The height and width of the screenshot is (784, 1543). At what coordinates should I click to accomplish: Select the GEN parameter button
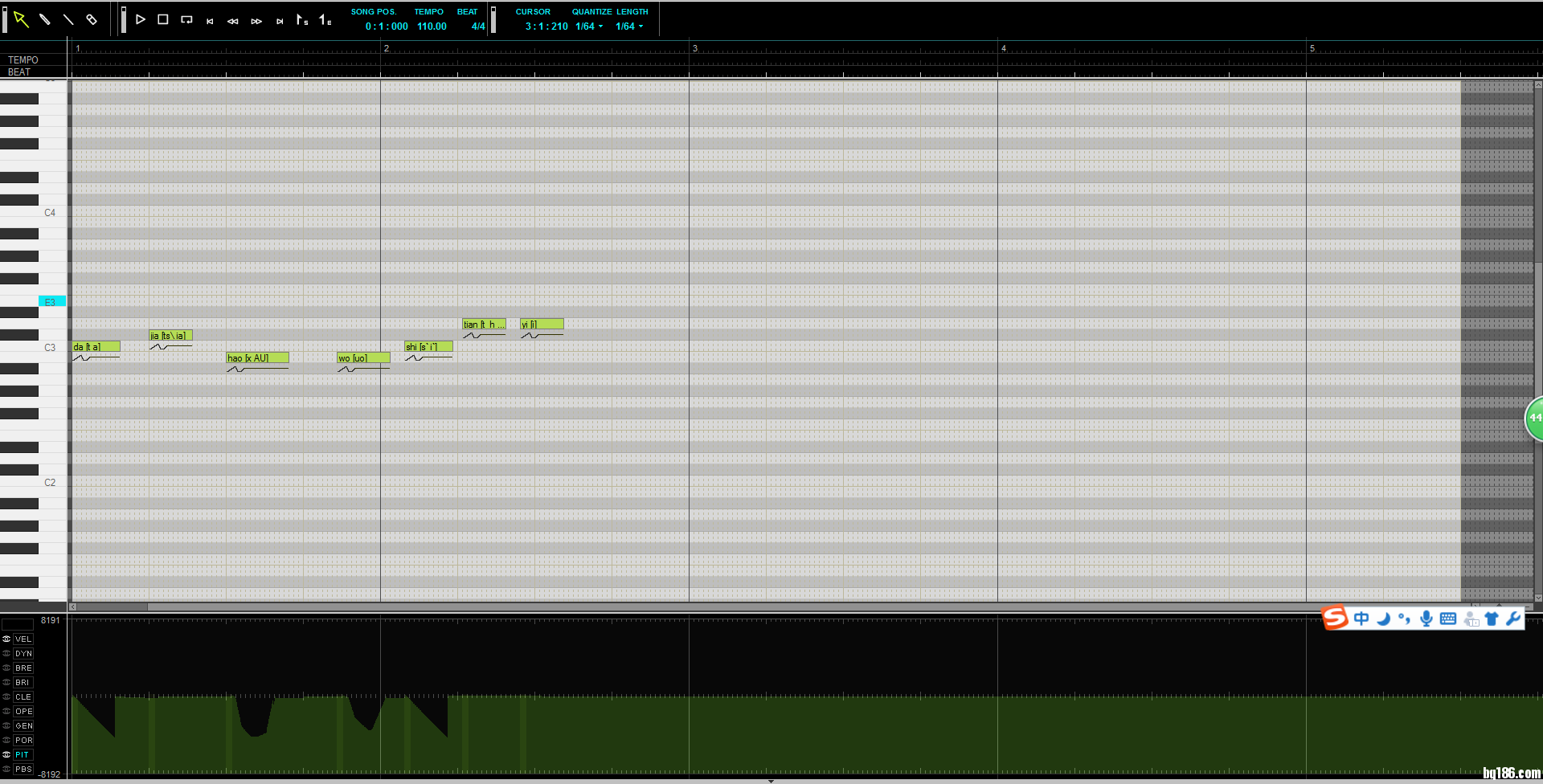[23, 726]
